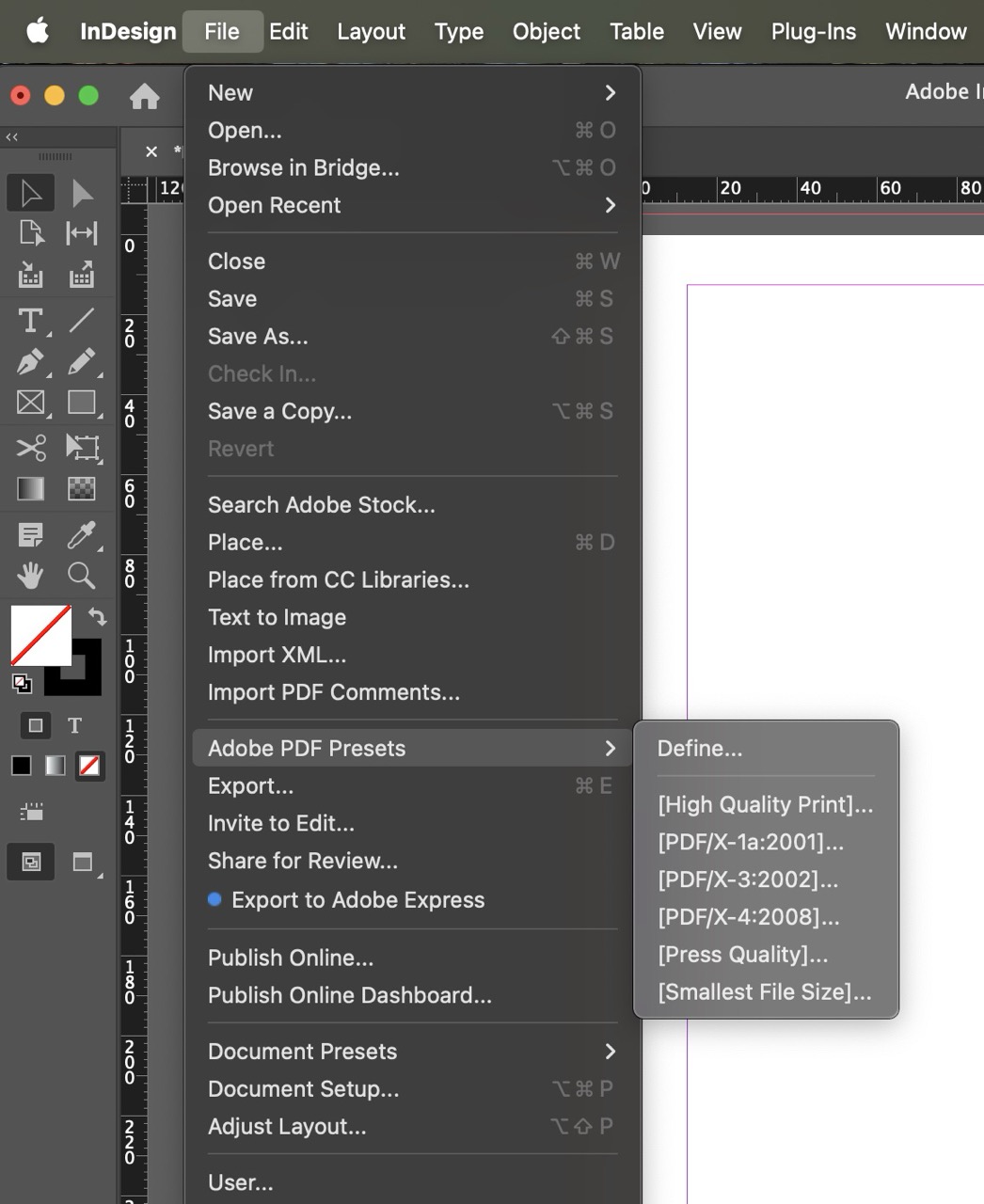Open the Edit menu
This screenshot has height=1204, width=984.
pos(288,31)
